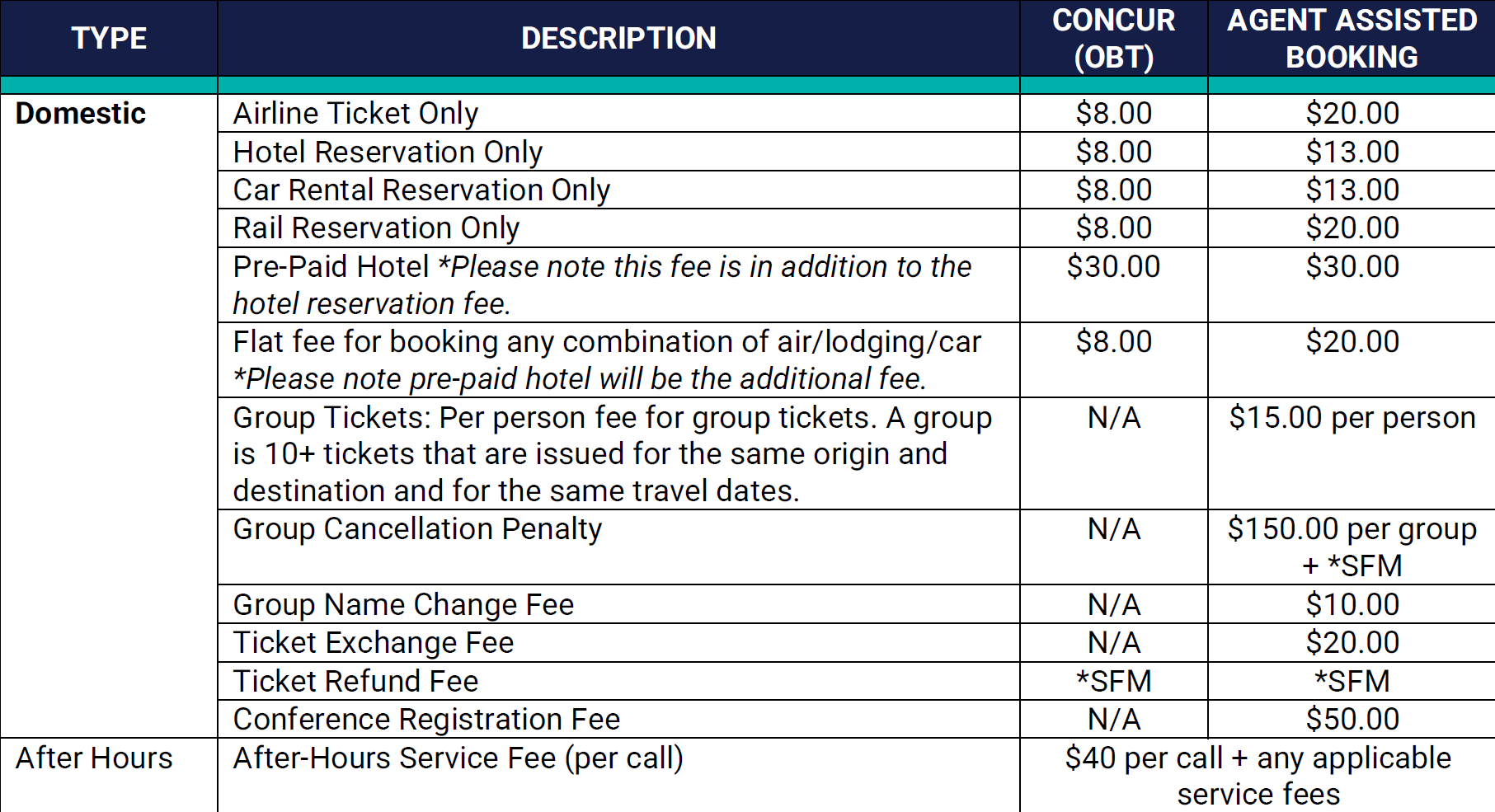Select the Group Cancellation Penalty description
The width and height of the screenshot is (1495, 812).
tap(417, 529)
